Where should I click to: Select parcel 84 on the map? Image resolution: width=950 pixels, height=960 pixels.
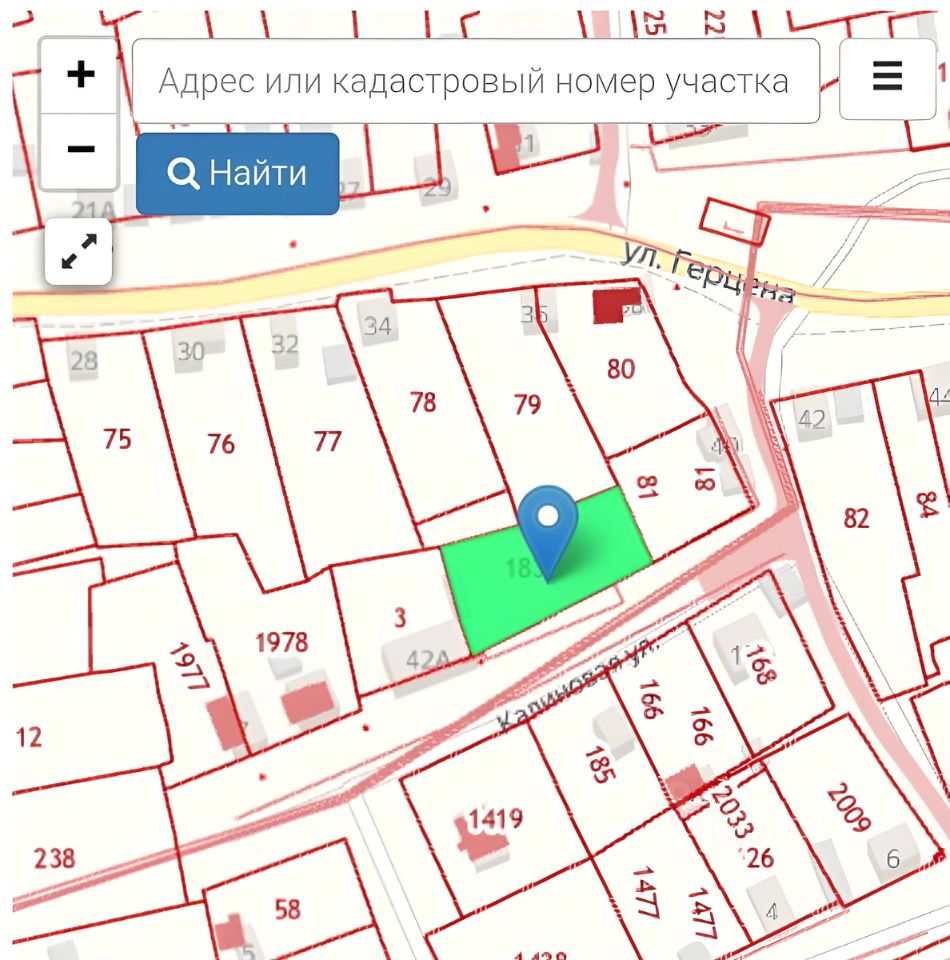pyautogui.click(x=927, y=504)
